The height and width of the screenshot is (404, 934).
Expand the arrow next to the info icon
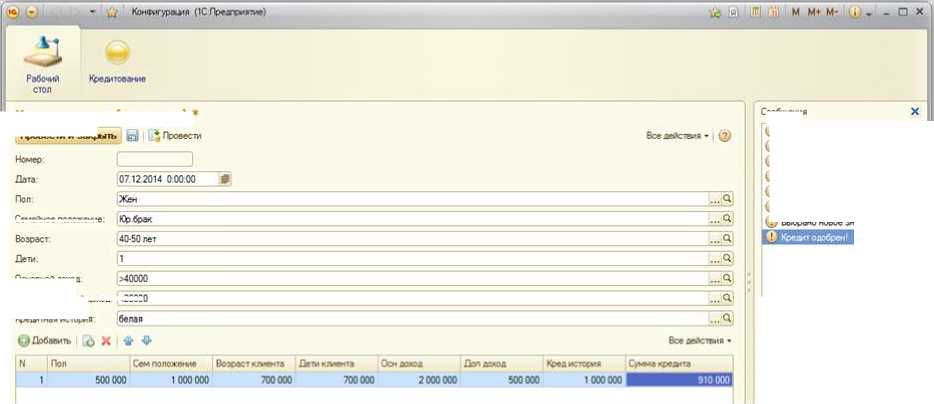pos(869,13)
